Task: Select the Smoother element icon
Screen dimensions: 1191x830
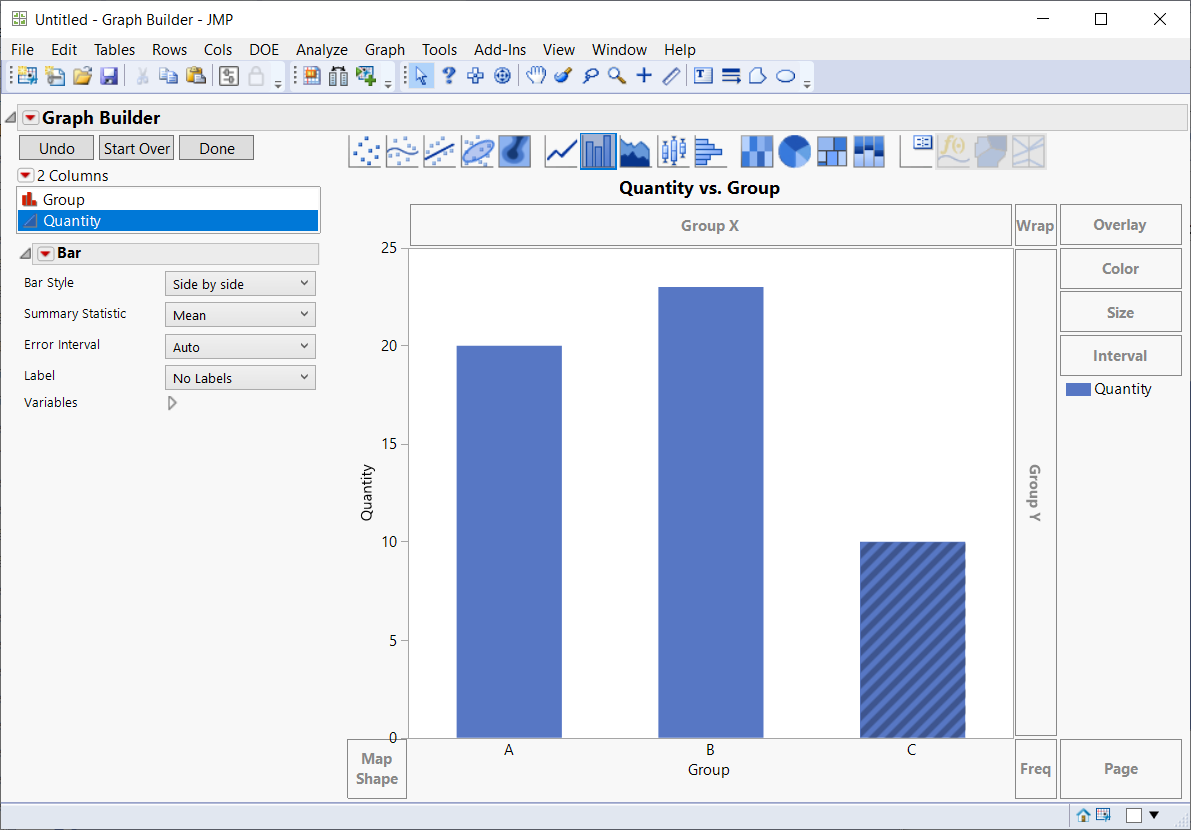Action: click(x=402, y=150)
